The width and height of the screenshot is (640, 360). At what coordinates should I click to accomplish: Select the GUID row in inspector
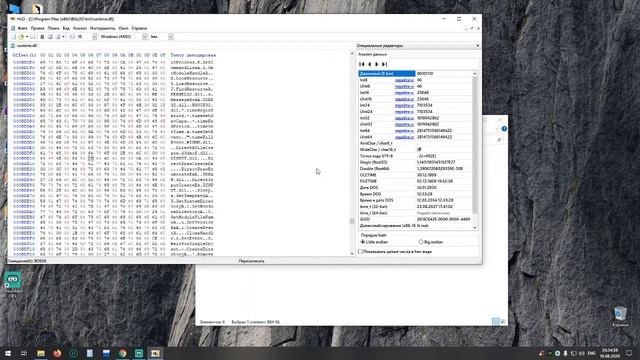[416, 219]
